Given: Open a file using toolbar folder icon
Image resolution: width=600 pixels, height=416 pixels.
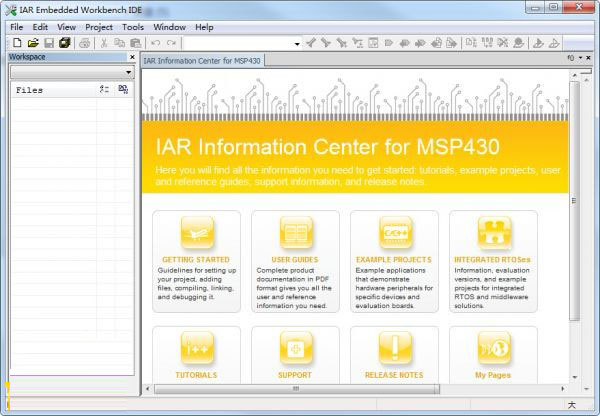Looking at the screenshot, I should 33,43.
